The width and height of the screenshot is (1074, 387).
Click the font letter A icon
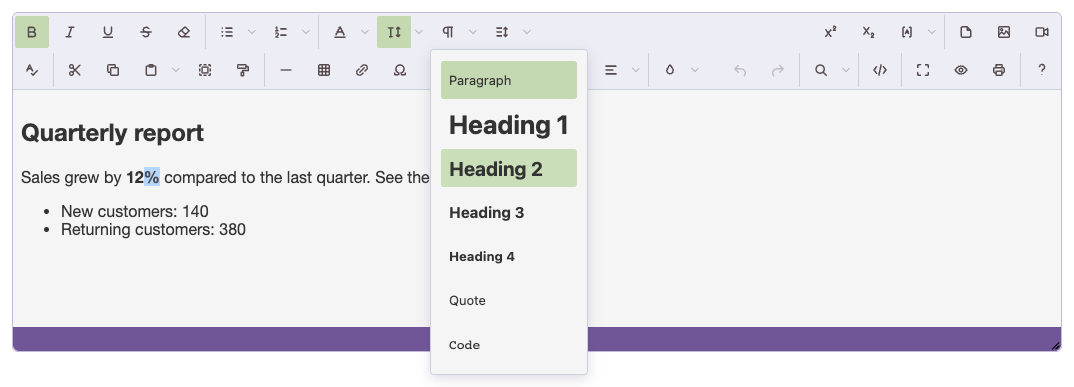[x=340, y=32]
